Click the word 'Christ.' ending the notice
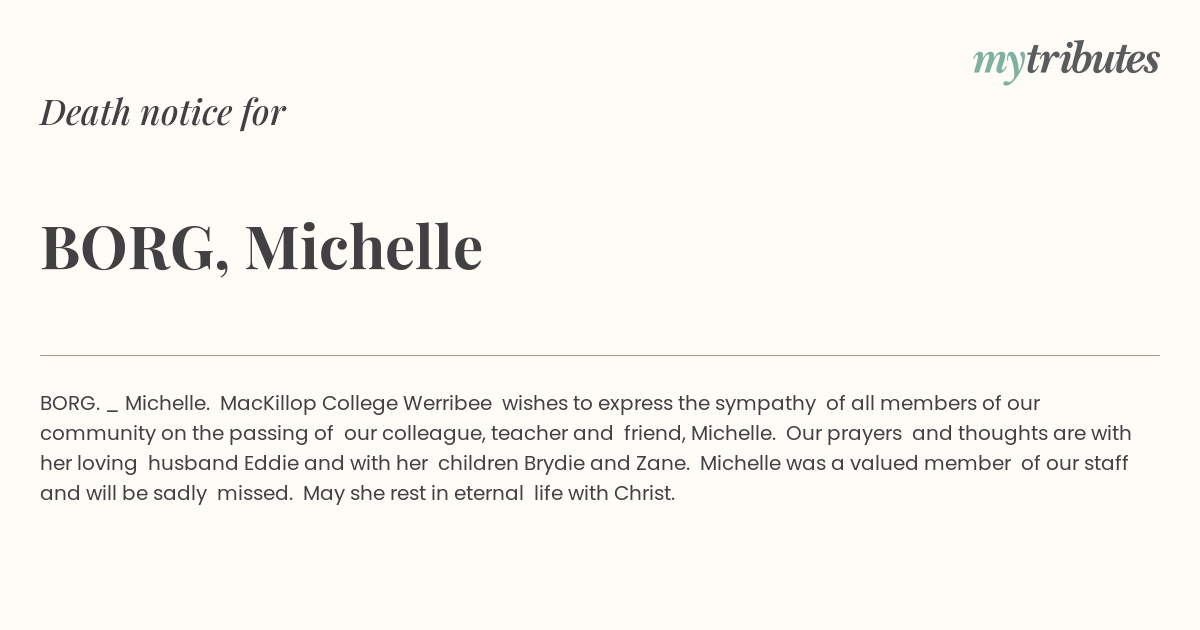The height and width of the screenshot is (630, 1200). tap(645, 493)
